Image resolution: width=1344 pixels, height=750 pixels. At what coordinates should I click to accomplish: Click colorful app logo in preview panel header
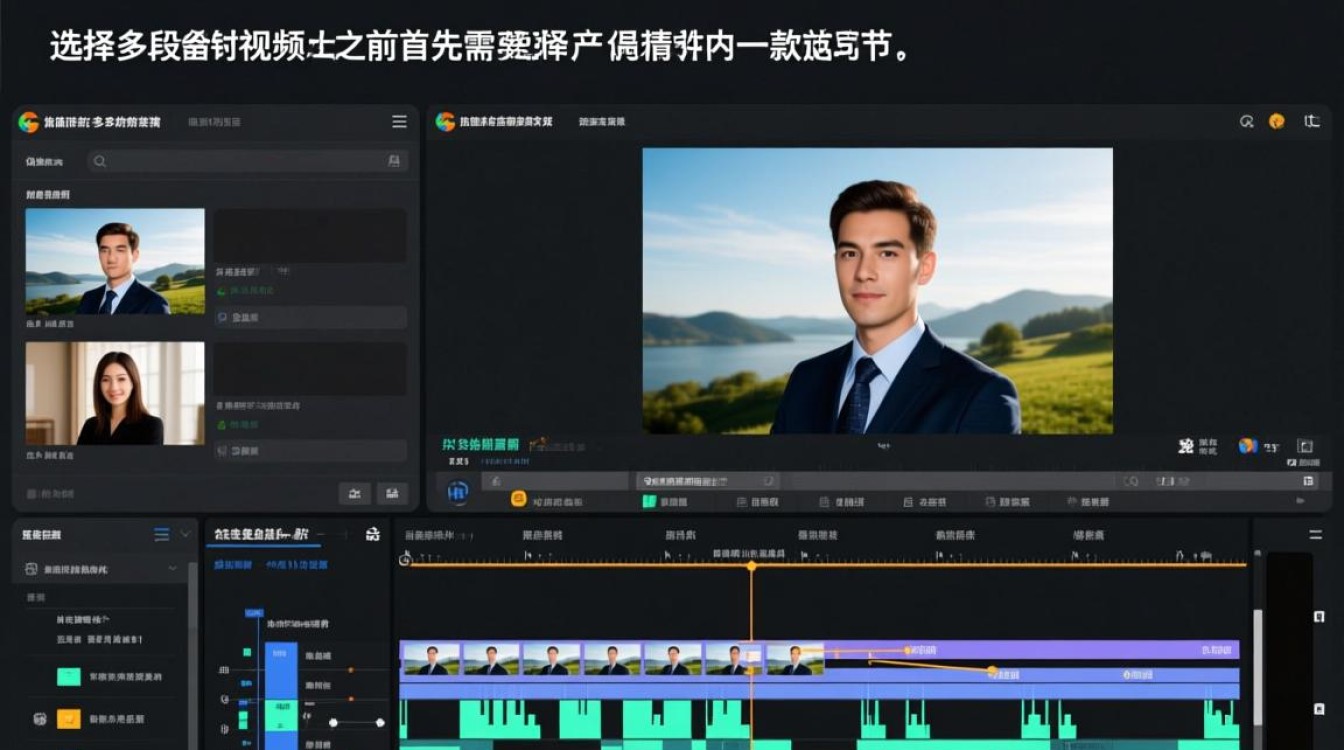click(445, 122)
